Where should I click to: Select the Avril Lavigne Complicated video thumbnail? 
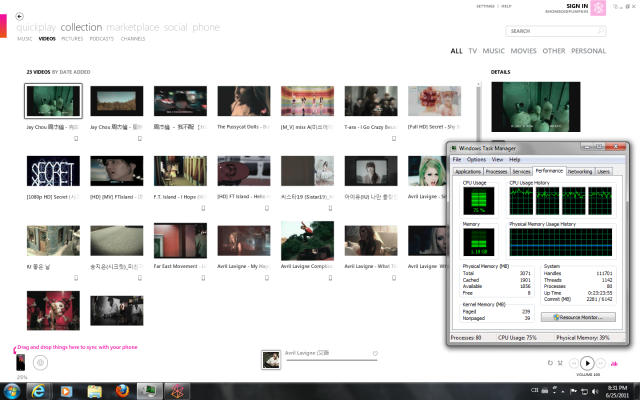(x=307, y=241)
